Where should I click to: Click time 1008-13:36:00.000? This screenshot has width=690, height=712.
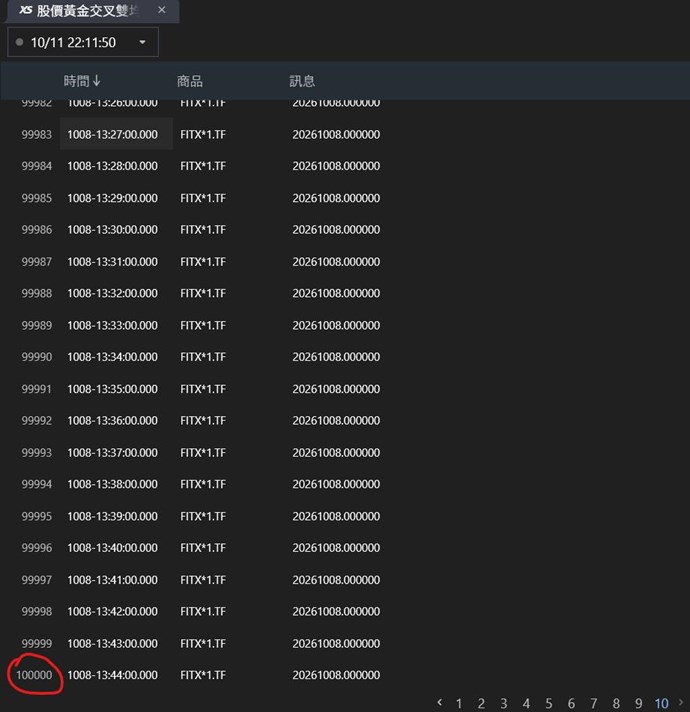click(113, 420)
